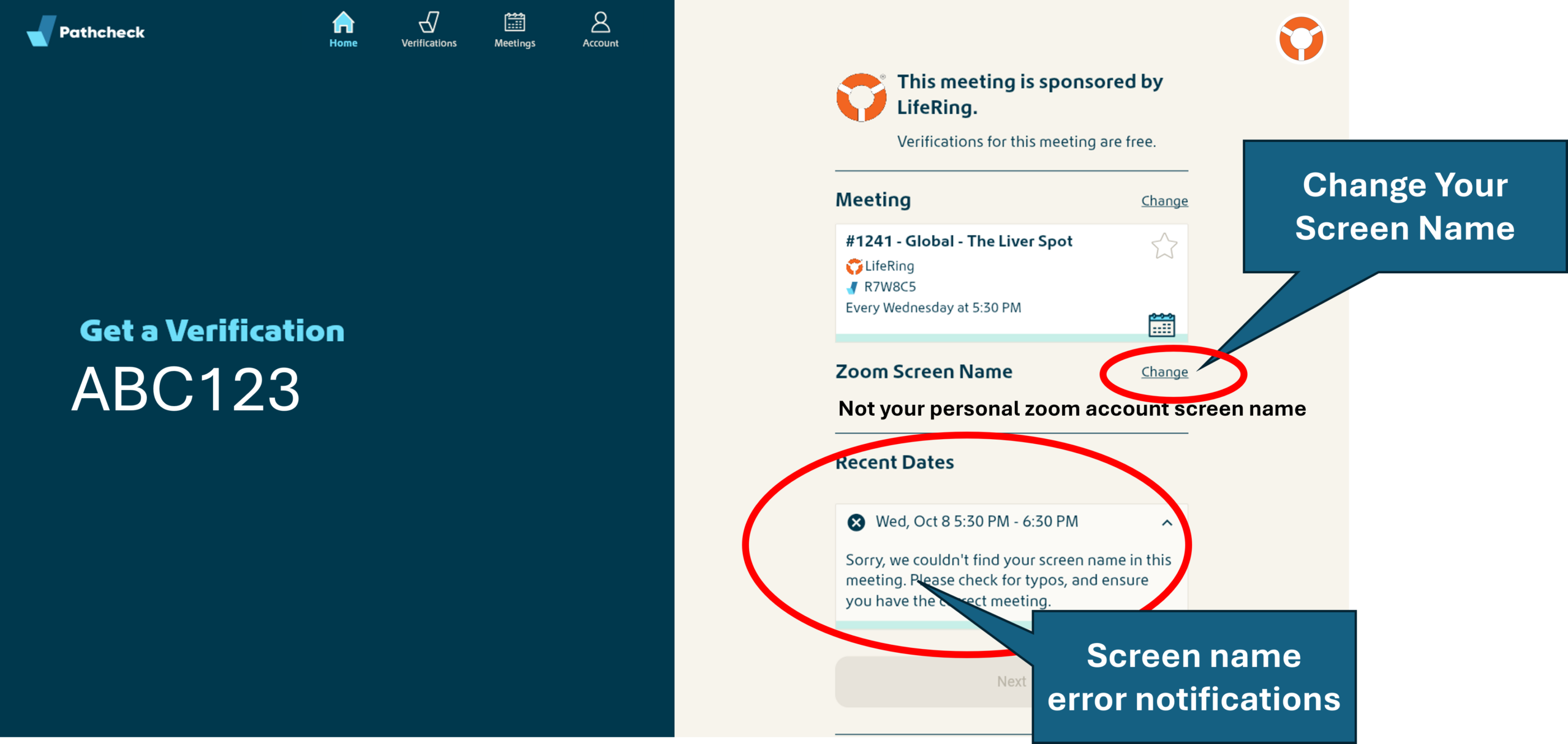Click the error X icon on Oct 8 entry
The height and width of the screenshot is (744, 1568).
tap(857, 522)
